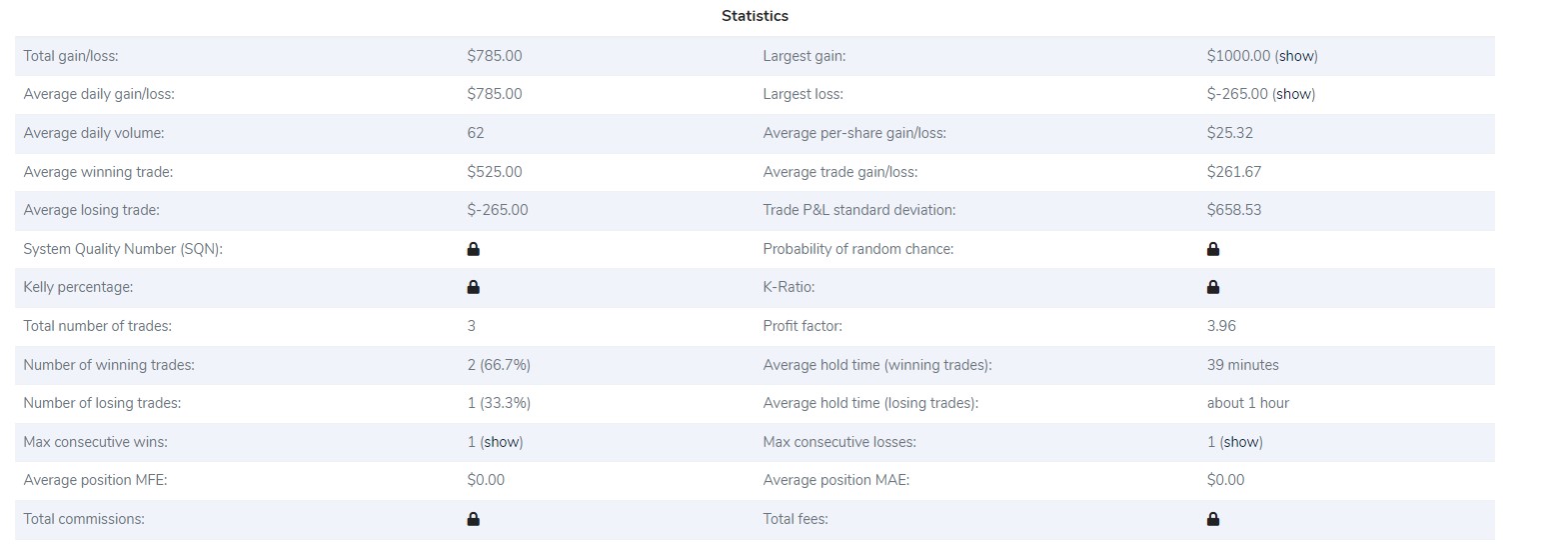
Task: Click the Kelly percentage lock icon
Action: pos(474,287)
